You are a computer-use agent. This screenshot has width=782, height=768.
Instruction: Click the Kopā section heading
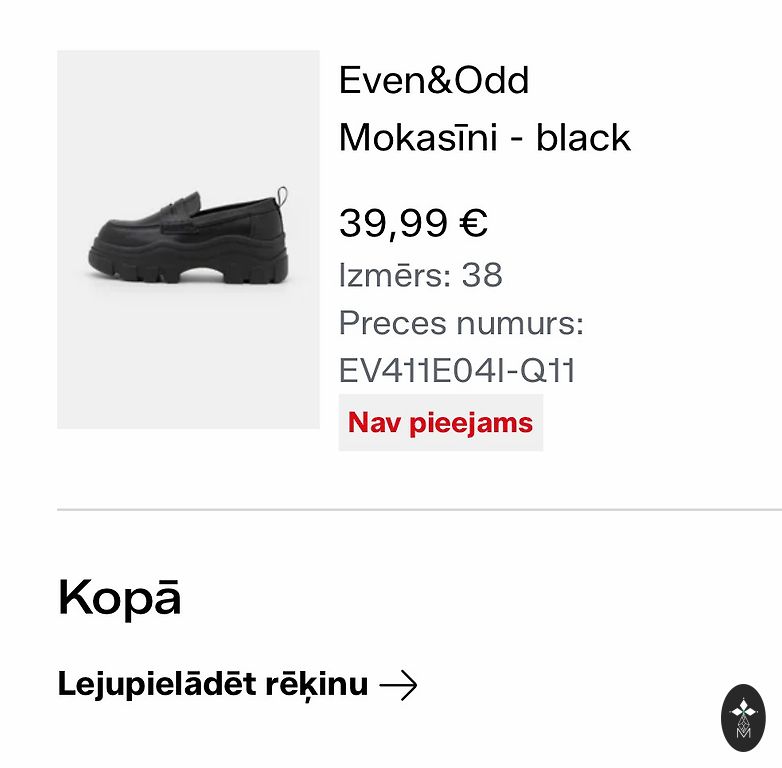[119, 597]
